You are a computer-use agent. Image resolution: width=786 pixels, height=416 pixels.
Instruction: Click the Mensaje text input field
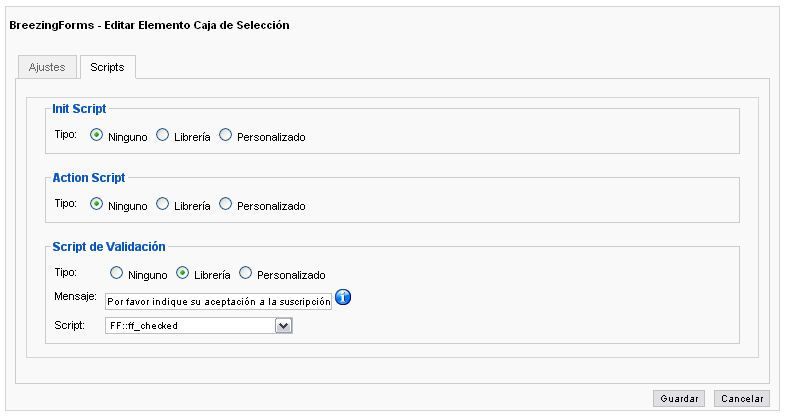(x=218, y=301)
